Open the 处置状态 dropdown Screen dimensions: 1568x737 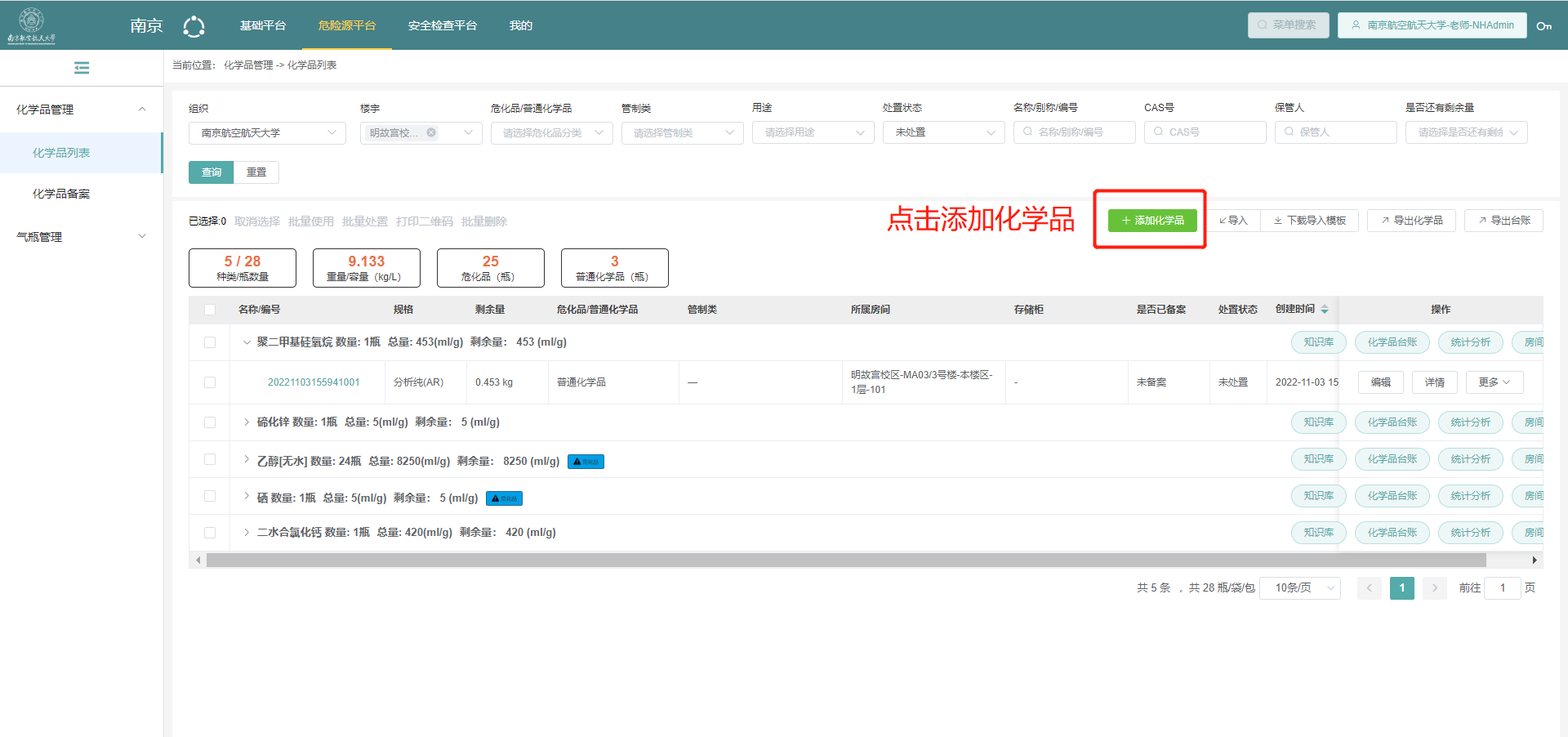[x=943, y=132]
